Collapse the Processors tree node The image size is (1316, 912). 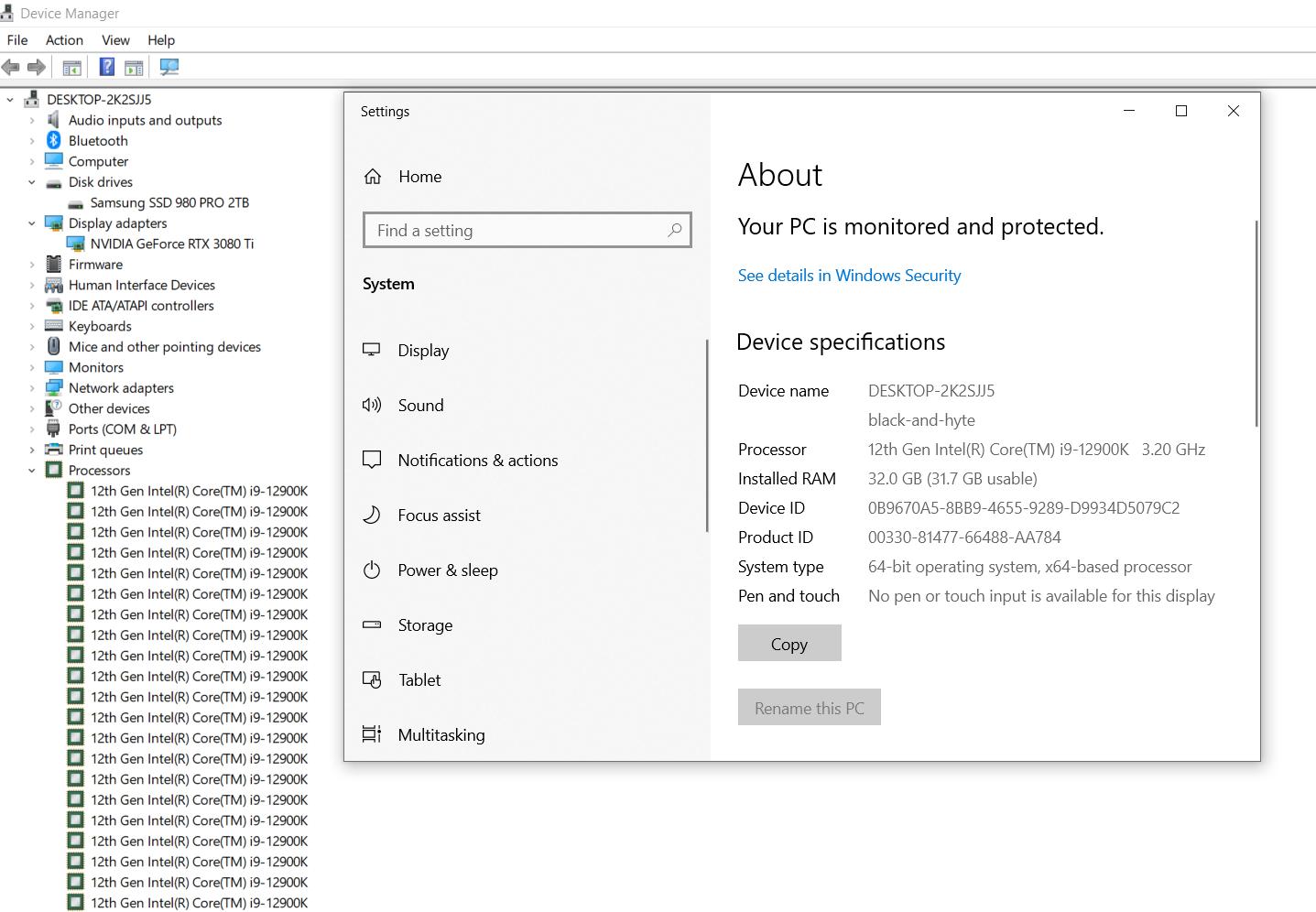tap(31, 471)
